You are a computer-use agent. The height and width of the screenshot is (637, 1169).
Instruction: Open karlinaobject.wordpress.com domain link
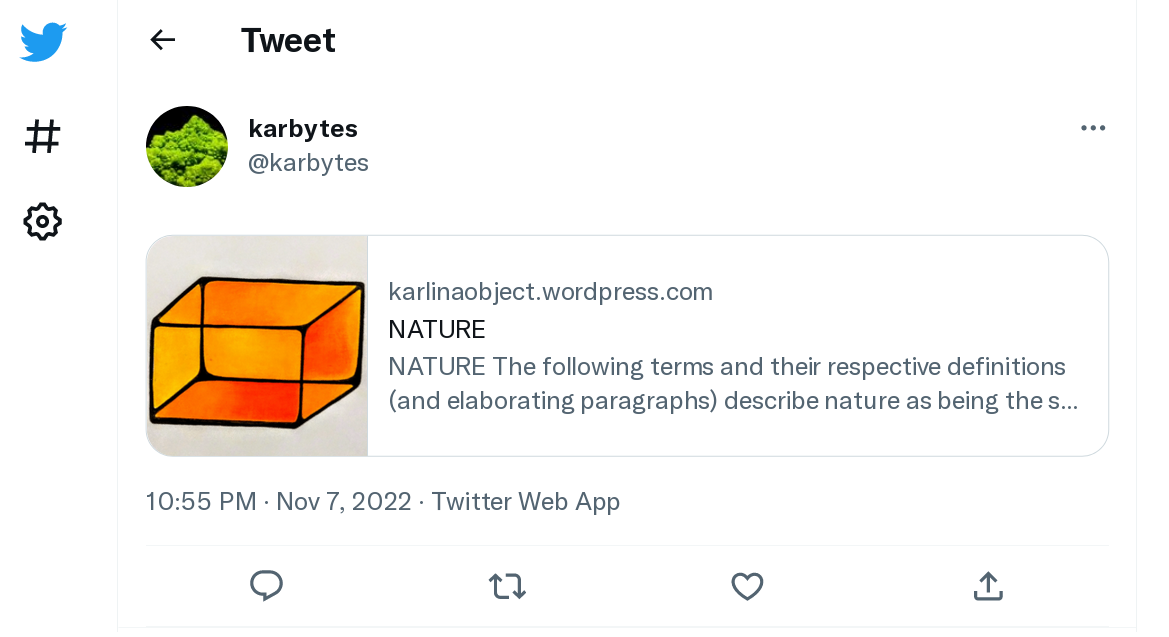550,292
